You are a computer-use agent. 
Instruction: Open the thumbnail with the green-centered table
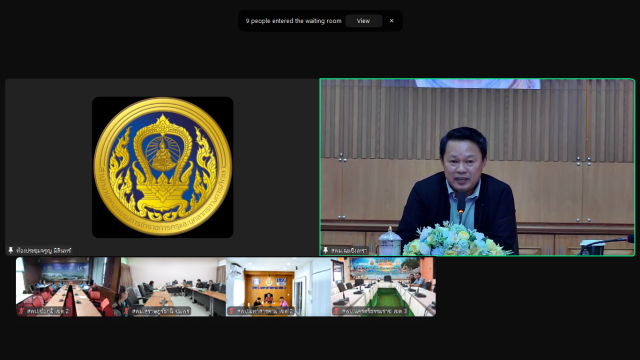(383, 287)
